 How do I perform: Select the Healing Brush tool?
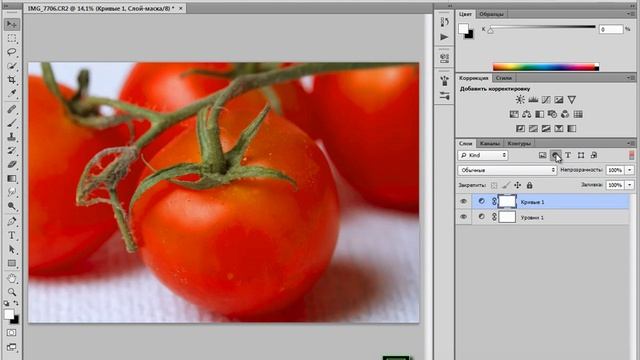coord(11,109)
